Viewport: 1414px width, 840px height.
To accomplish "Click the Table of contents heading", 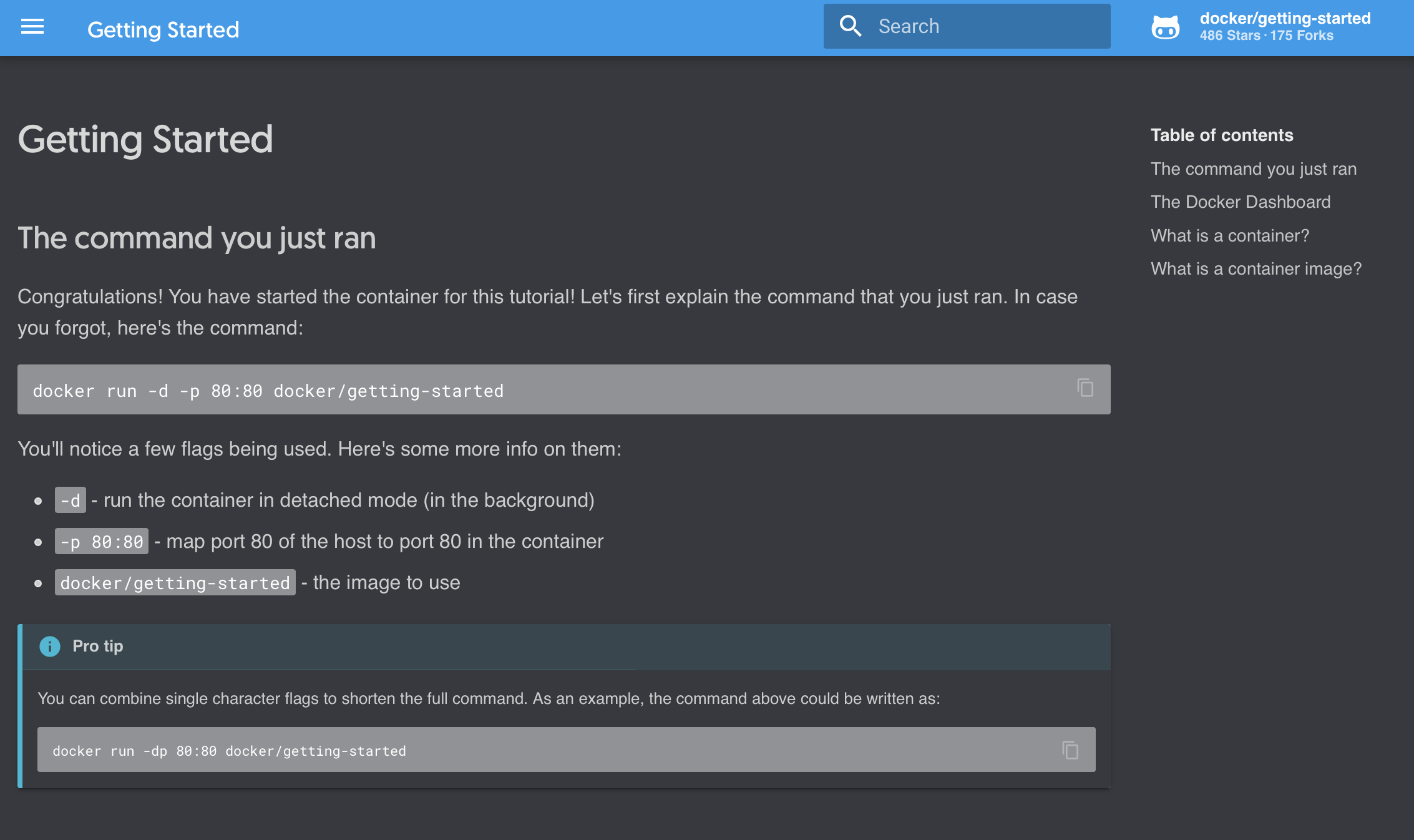I will tap(1221, 135).
